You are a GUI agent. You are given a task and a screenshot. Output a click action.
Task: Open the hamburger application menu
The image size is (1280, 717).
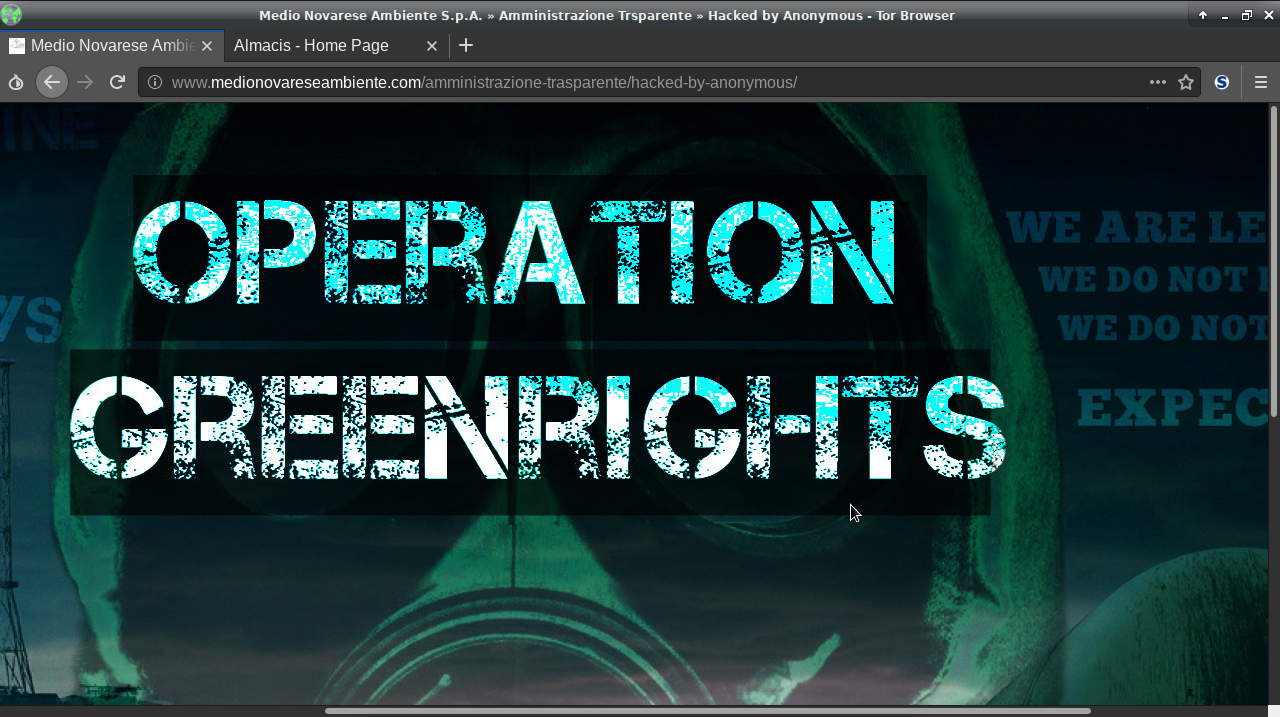[1261, 82]
